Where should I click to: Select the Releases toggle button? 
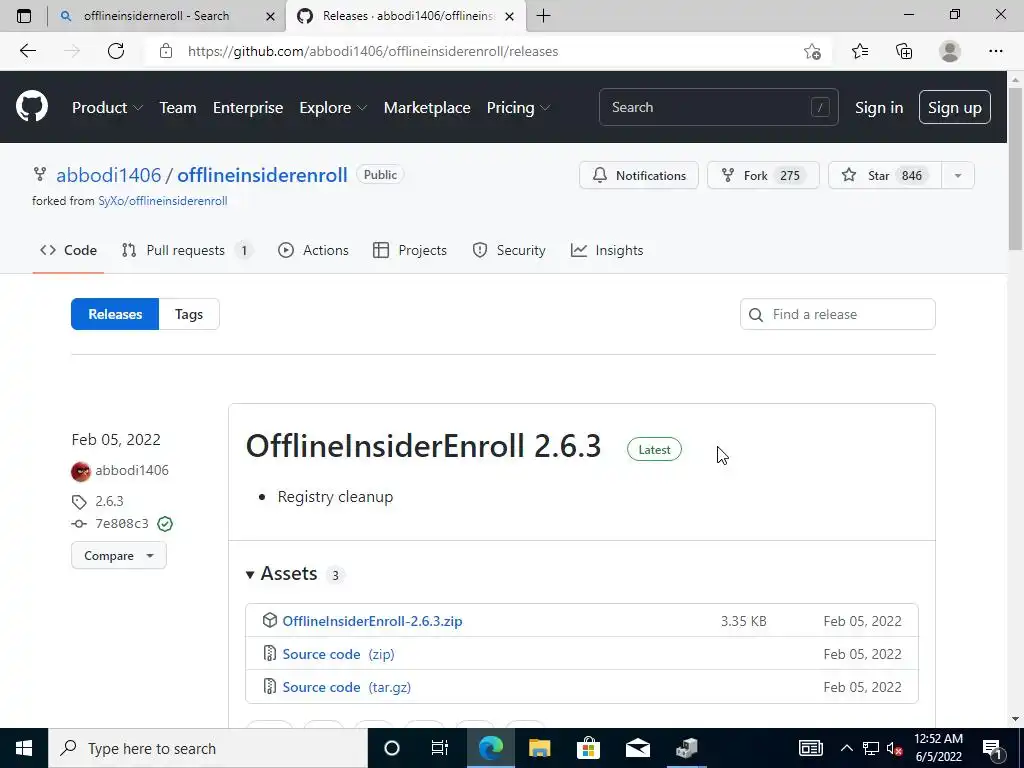[x=115, y=314]
